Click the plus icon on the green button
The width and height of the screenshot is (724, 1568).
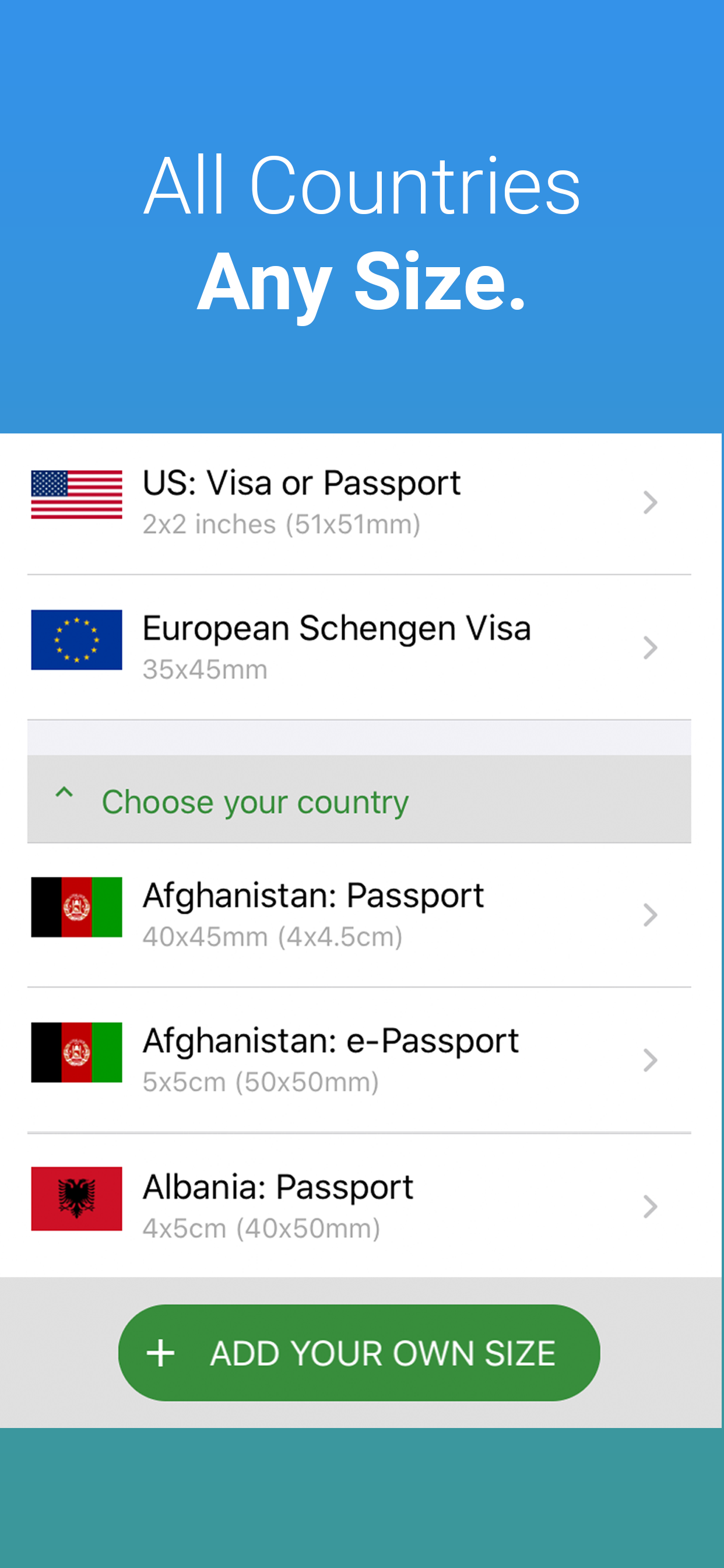pos(161,1353)
